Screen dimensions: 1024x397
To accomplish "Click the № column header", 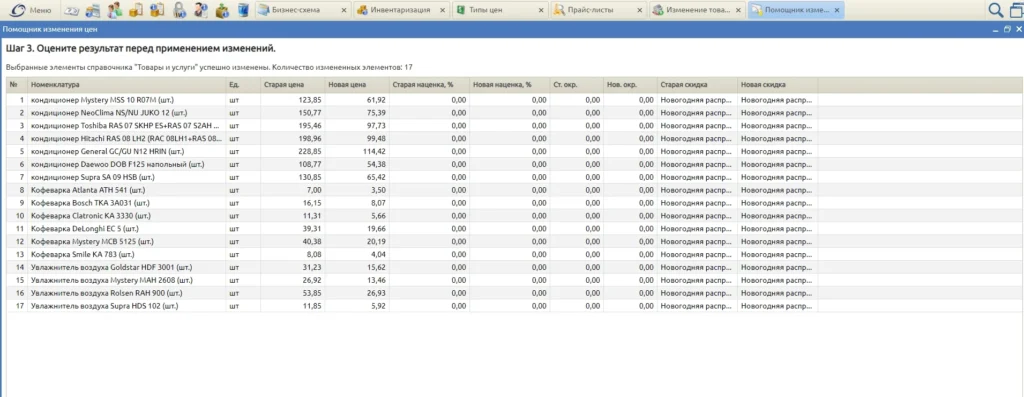I will 17,85.
